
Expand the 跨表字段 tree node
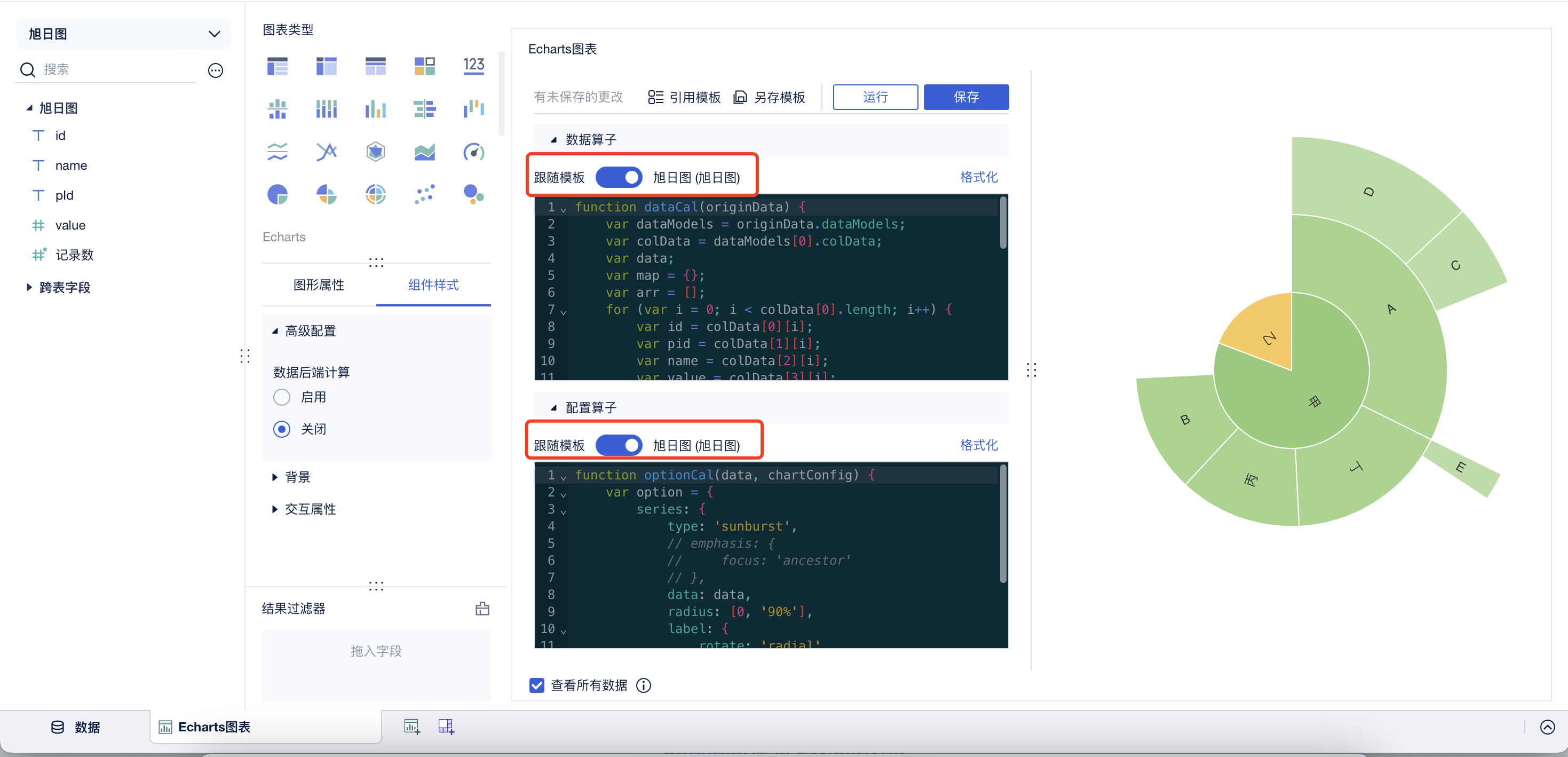click(x=29, y=287)
